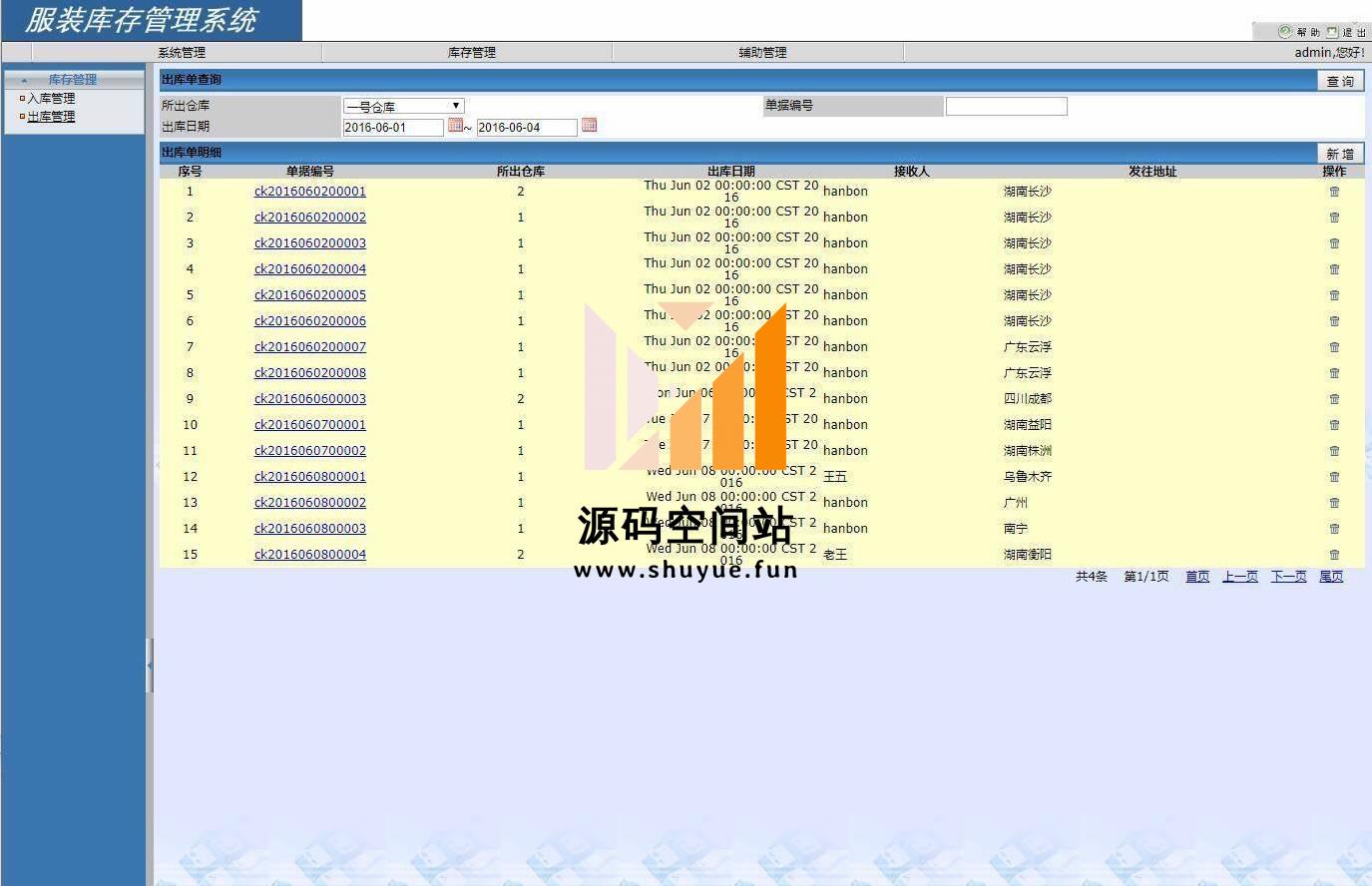
Task: Click the 查询 search button
Action: click(1340, 81)
